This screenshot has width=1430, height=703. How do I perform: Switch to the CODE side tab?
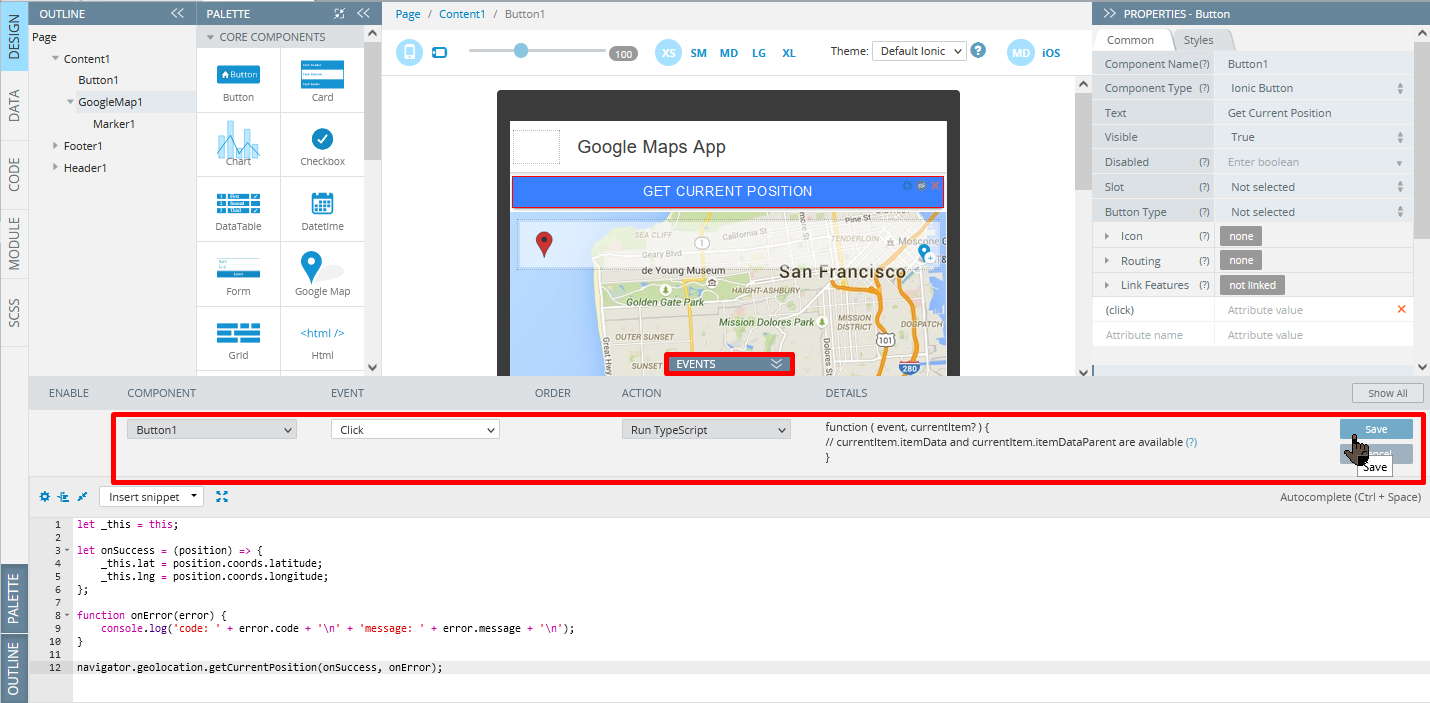coord(14,174)
